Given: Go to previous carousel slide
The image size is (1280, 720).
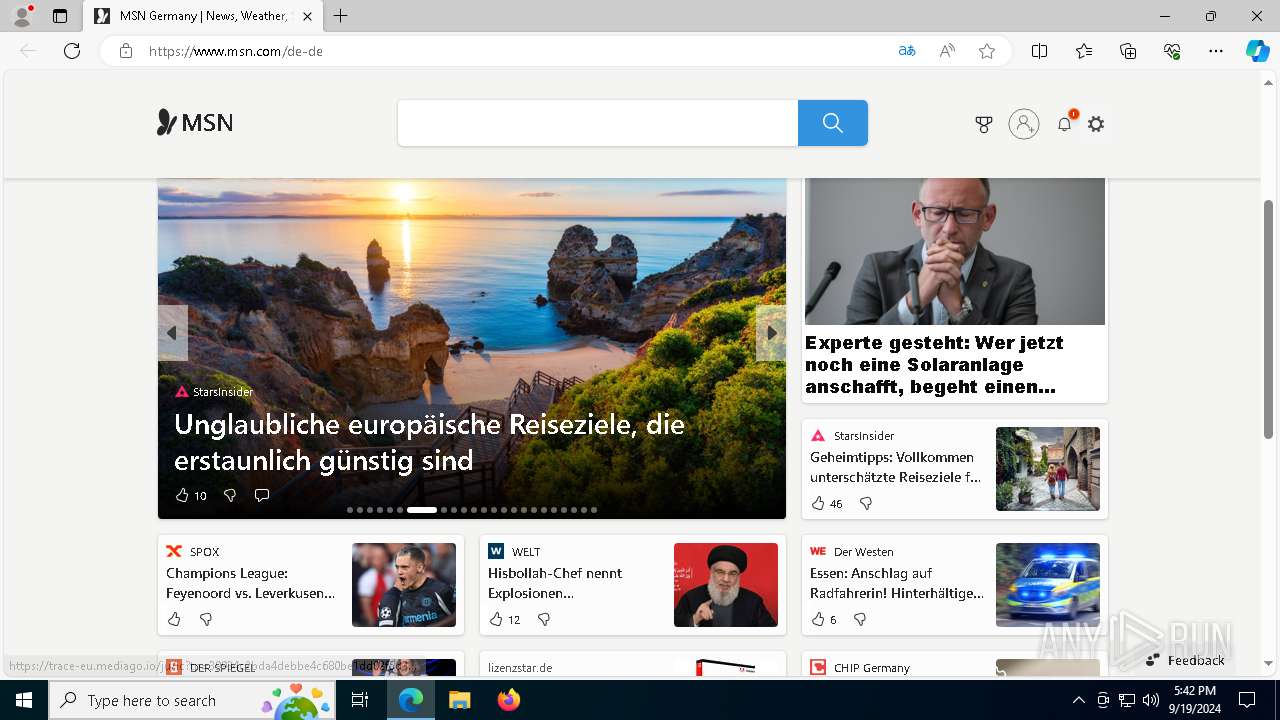Looking at the screenshot, I should [172, 333].
